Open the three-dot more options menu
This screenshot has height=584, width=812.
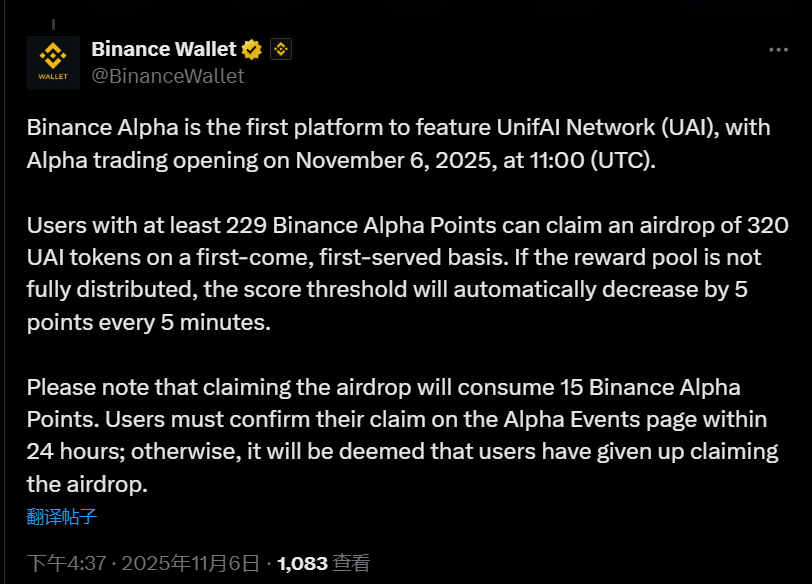(x=778, y=49)
